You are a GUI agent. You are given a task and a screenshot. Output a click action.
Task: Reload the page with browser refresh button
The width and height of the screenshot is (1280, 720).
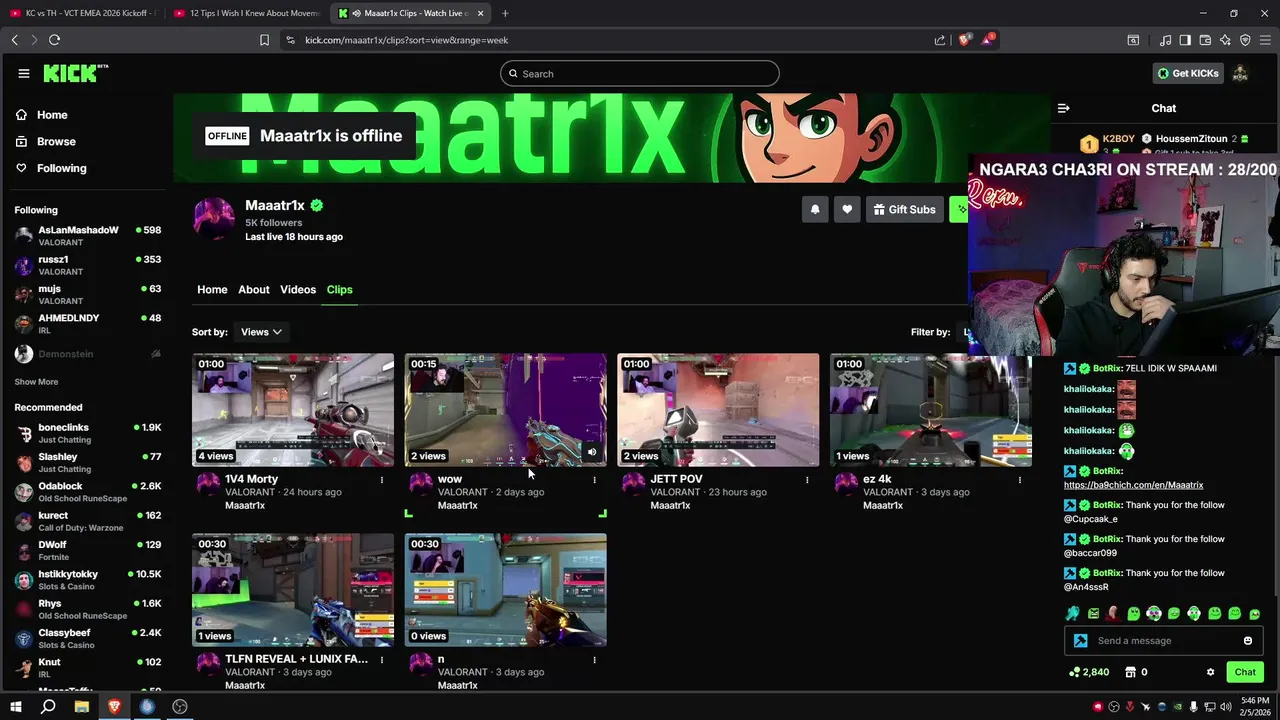(54, 40)
